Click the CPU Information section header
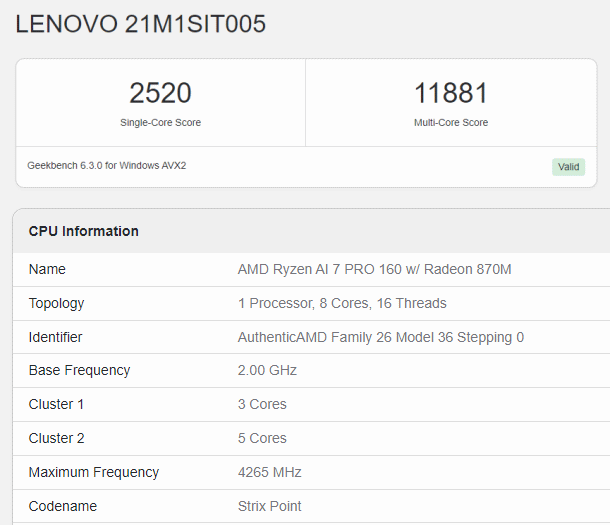The height and width of the screenshot is (525, 610). [84, 231]
